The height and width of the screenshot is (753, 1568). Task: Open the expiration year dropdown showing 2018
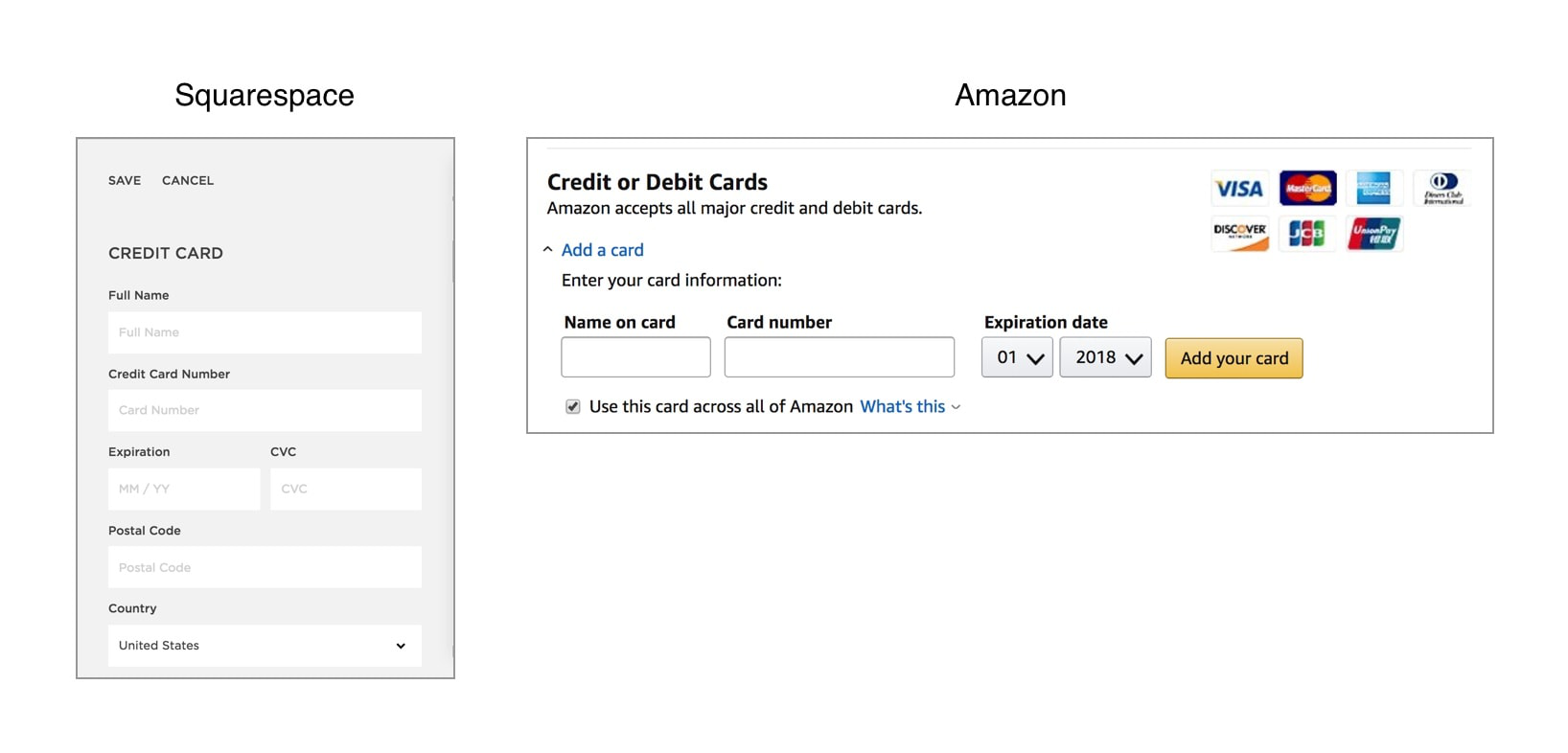[1105, 358]
